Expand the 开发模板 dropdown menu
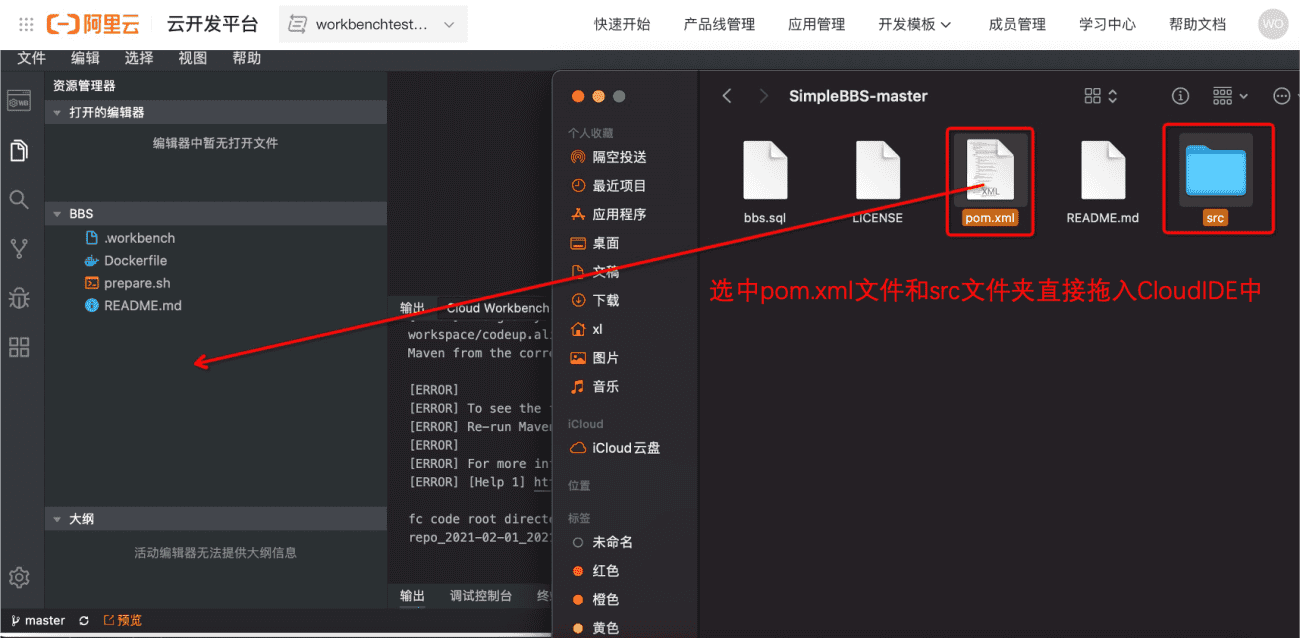Image resolution: width=1300 pixels, height=638 pixels. [915, 24]
